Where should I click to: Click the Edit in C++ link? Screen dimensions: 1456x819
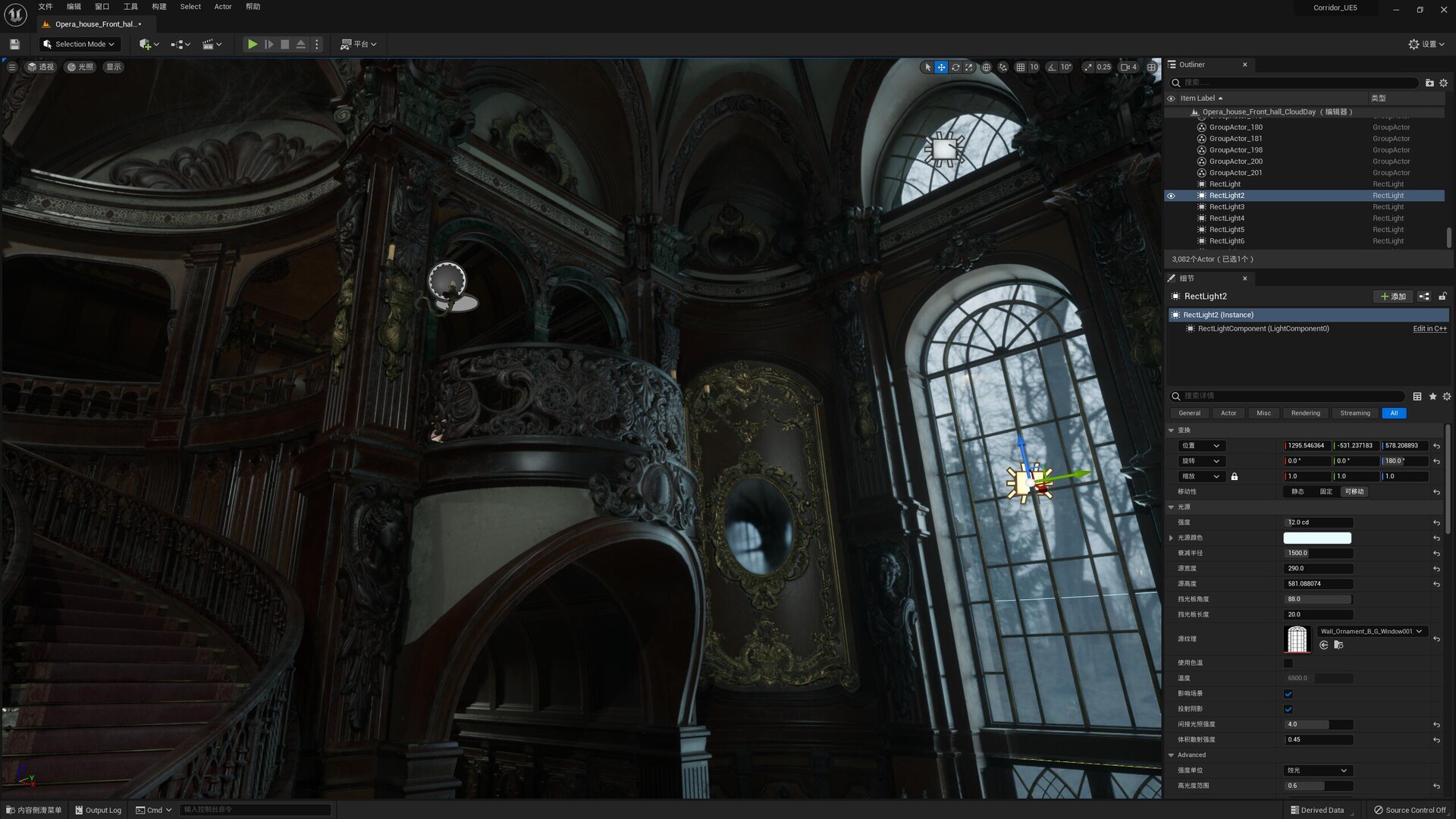(1429, 329)
